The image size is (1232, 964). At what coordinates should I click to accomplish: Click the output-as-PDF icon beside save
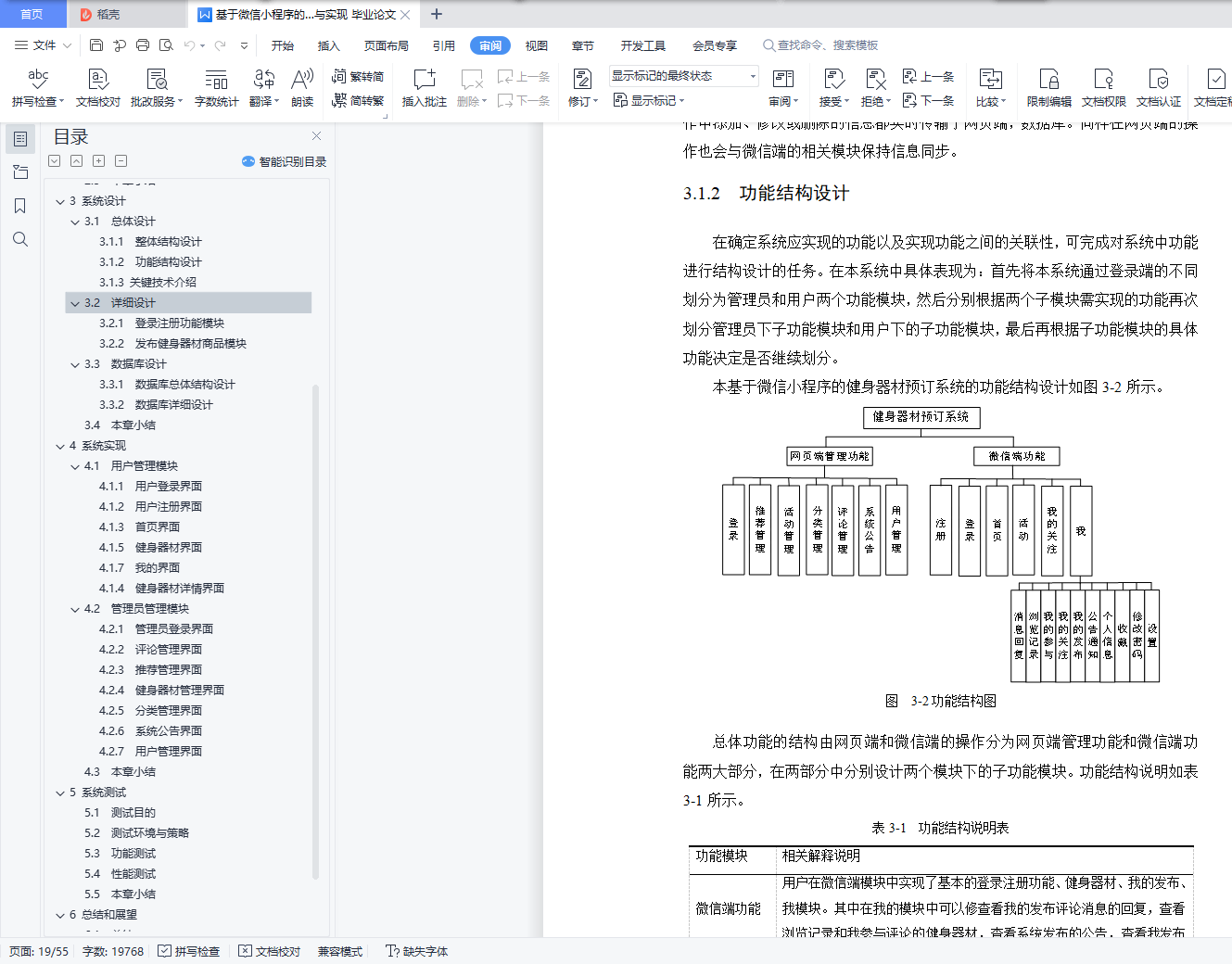(120, 44)
